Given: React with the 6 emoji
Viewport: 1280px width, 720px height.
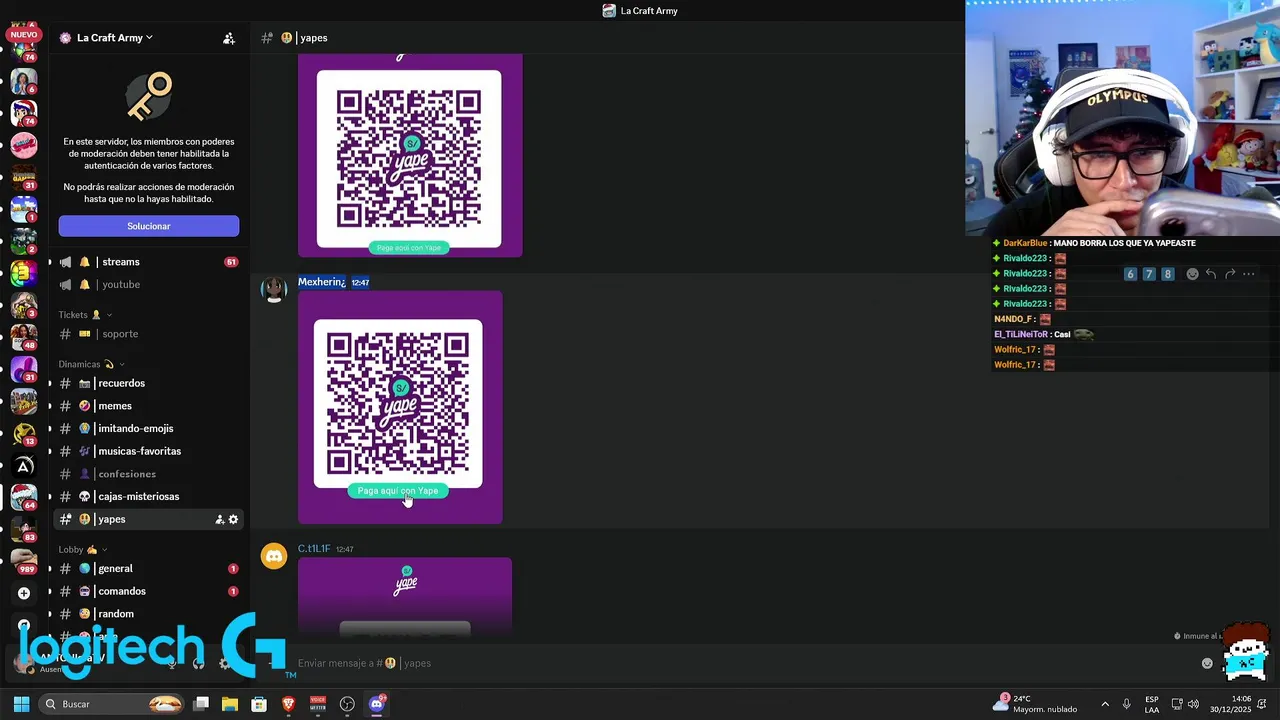Looking at the screenshot, I should pyautogui.click(x=1130, y=274).
